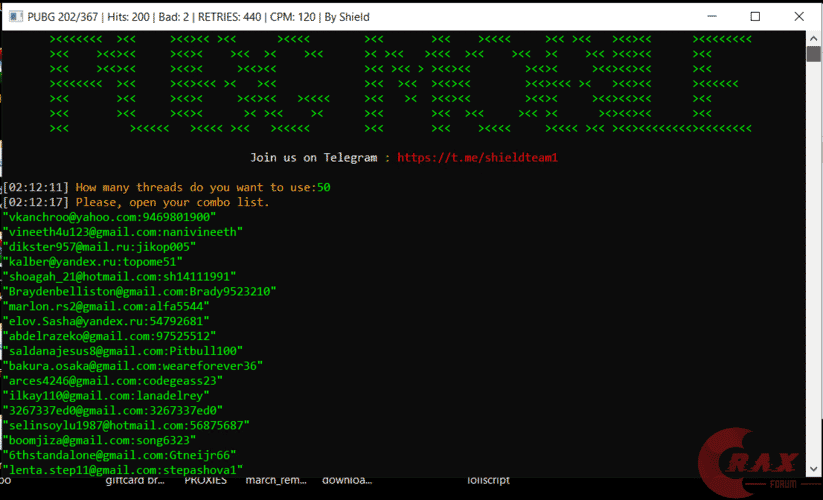Select the 'downloa...' desktop item label
823x500 pixels.
coord(347,480)
